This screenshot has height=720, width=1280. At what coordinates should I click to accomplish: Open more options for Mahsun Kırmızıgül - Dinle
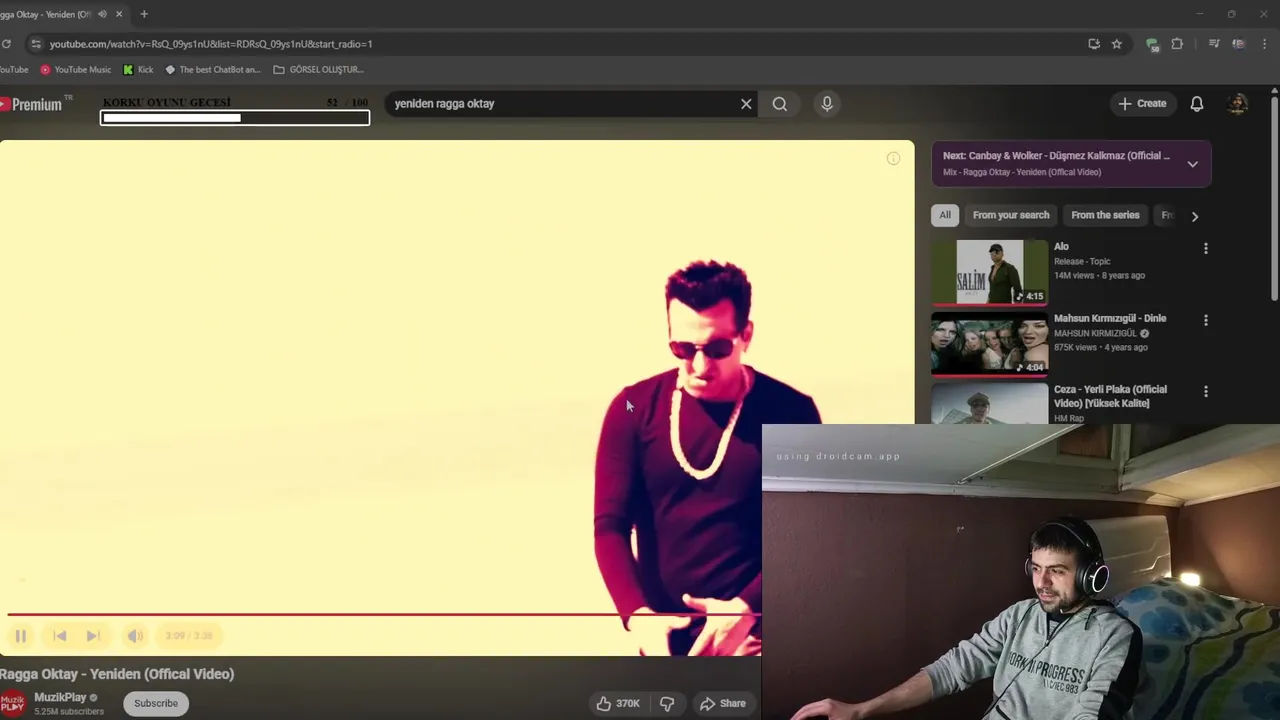coord(1205,320)
